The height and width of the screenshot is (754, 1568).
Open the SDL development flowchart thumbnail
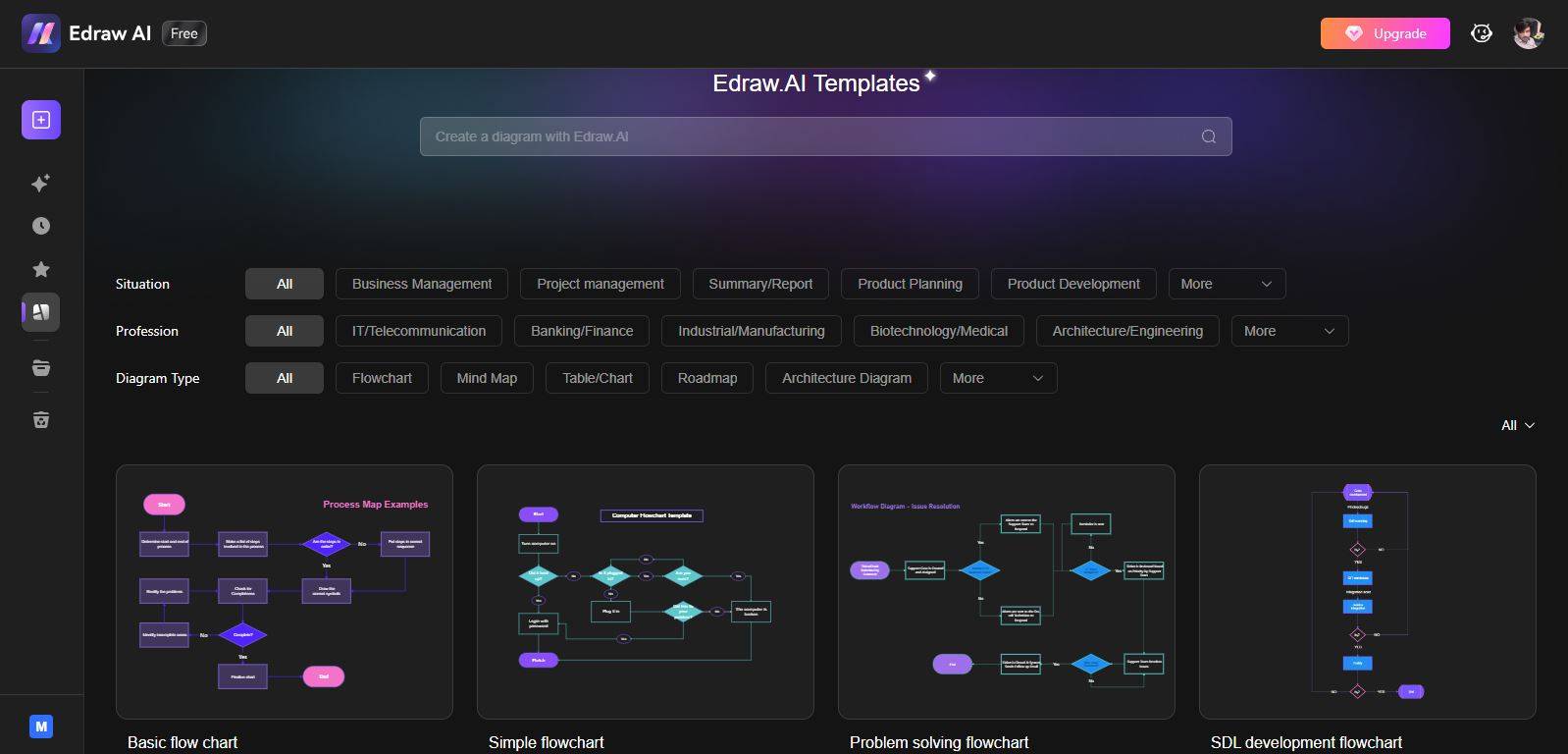point(1368,592)
